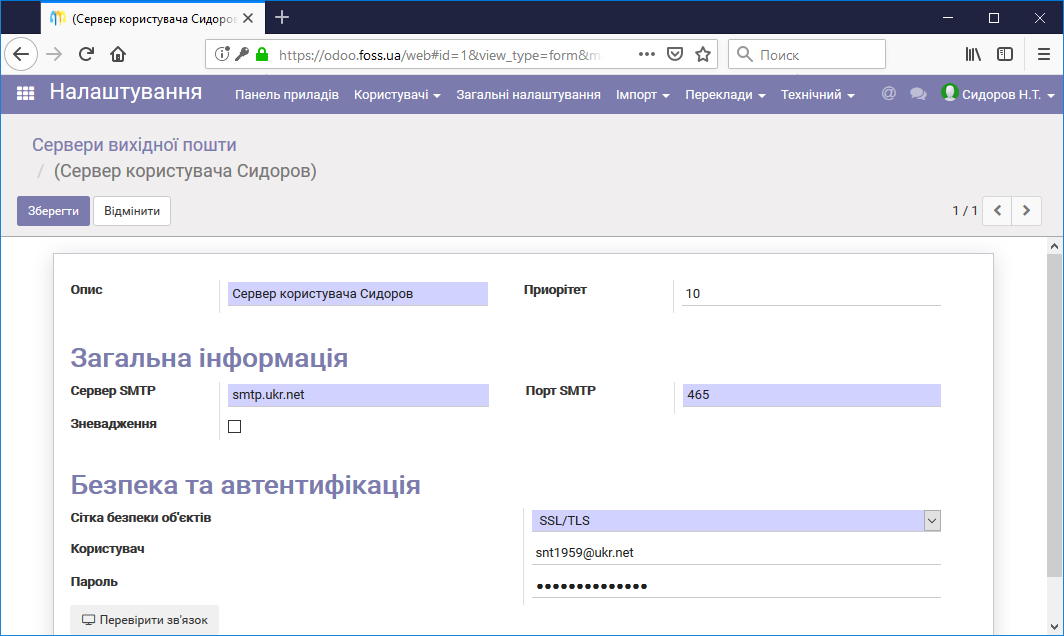Click the Сервер SMTP field
Screen dimensions: 1064x636
[358, 395]
